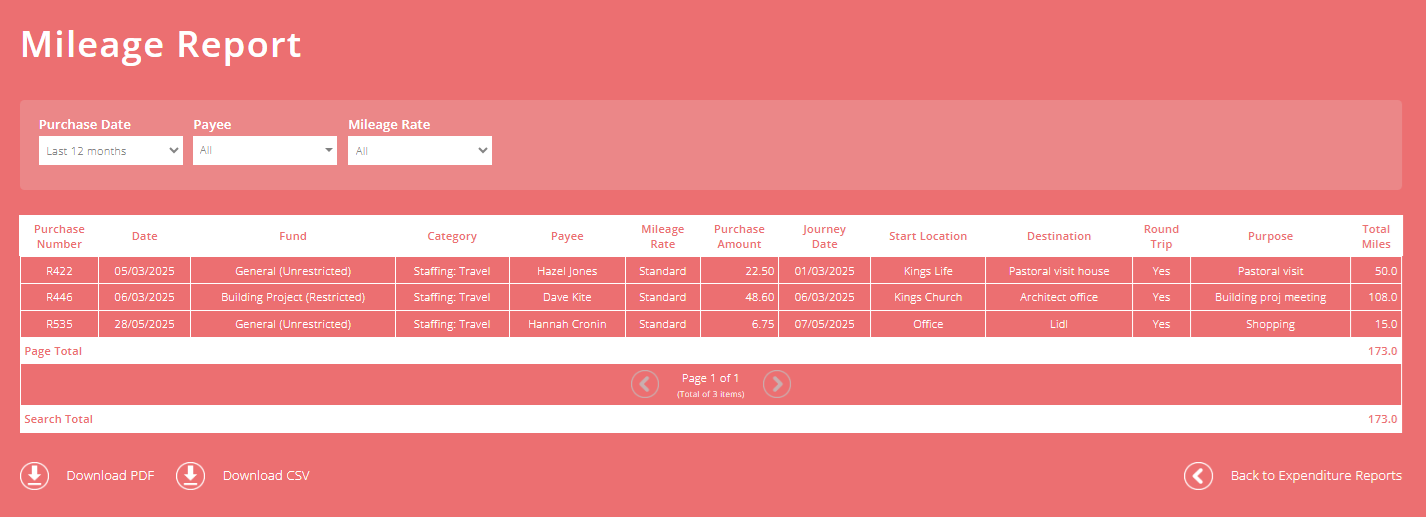Select purchase number R446
The width and height of the screenshot is (1426, 517).
60,298
